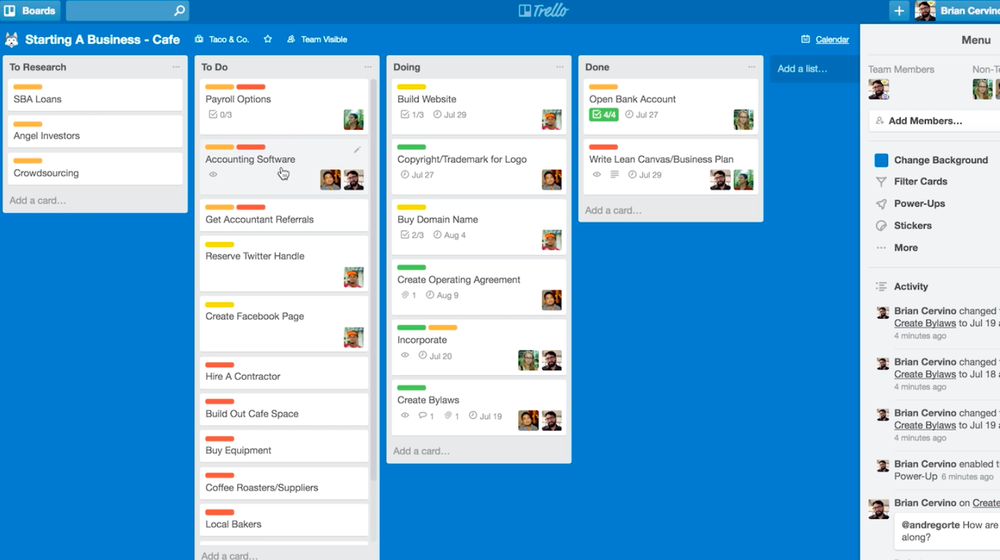
Task: Click the green label on Copyright/Trademark card
Action: coord(411,147)
